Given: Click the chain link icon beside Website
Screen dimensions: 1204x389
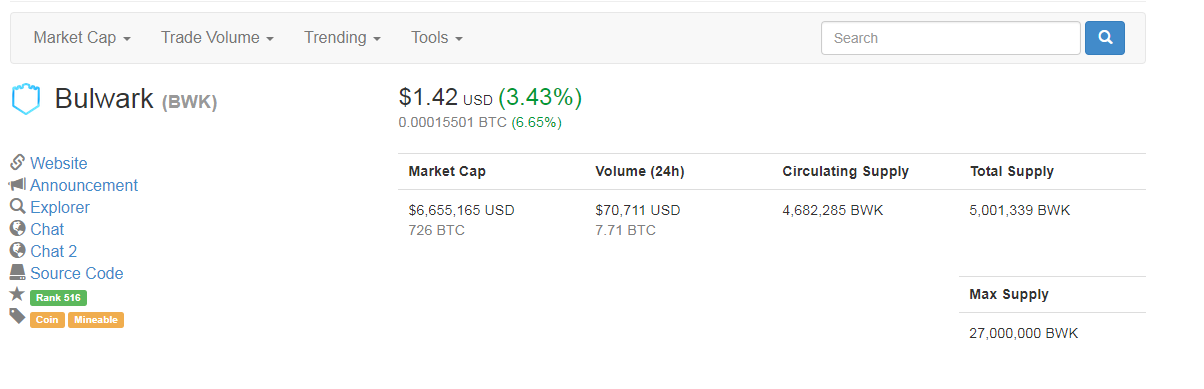Looking at the screenshot, I should click(x=17, y=163).
